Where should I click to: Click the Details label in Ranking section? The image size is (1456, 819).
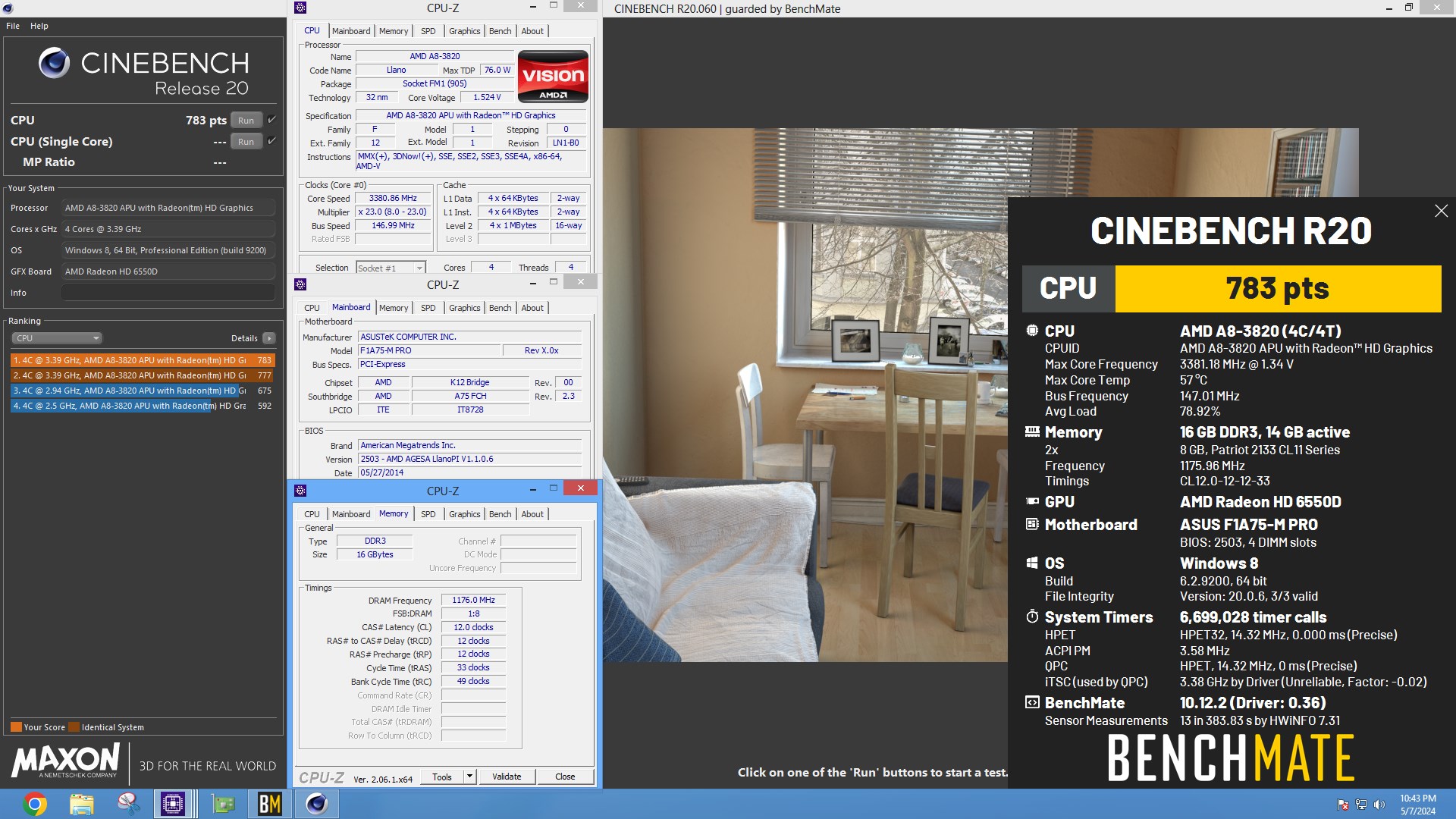244,338
